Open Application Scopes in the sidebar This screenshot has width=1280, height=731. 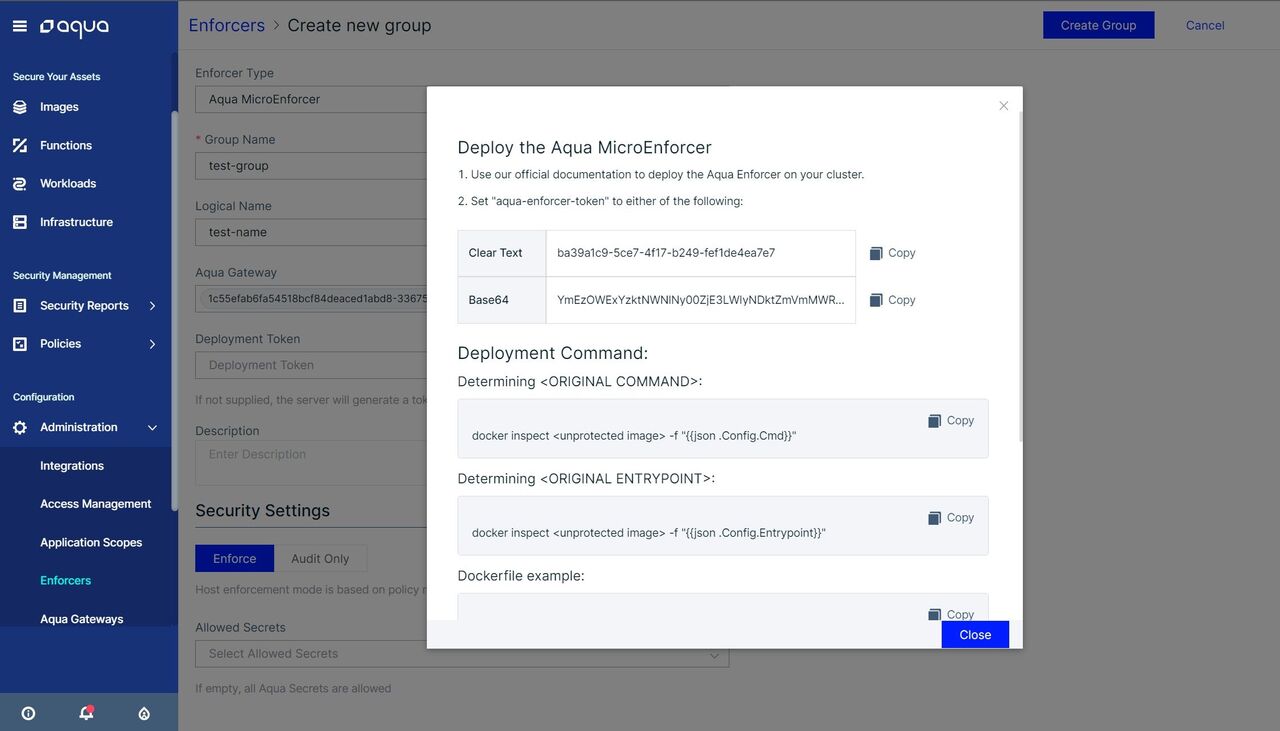click(x=91, y=543)
